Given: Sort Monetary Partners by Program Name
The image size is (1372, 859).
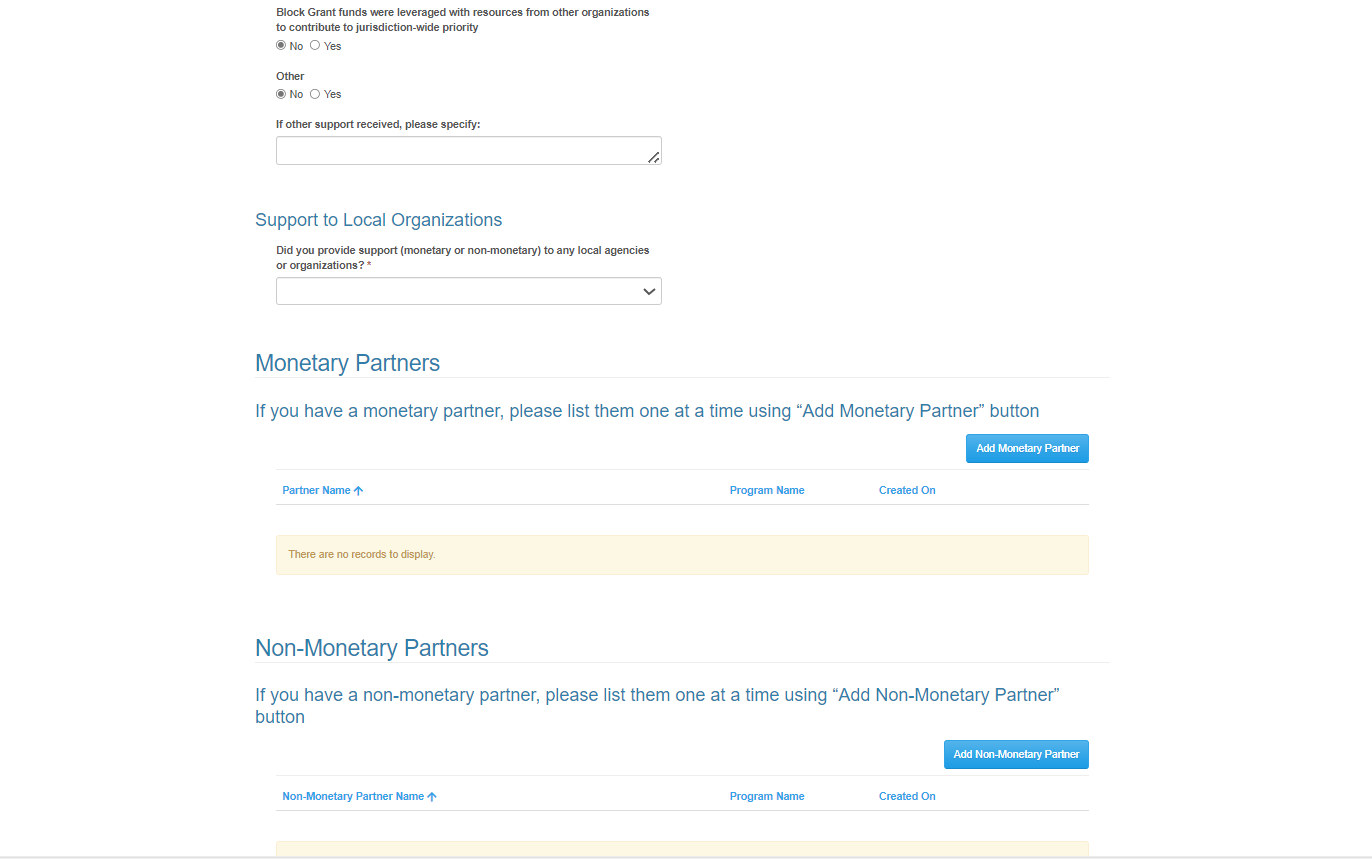Looking at the screenshot, I should [x=767, y=491].
